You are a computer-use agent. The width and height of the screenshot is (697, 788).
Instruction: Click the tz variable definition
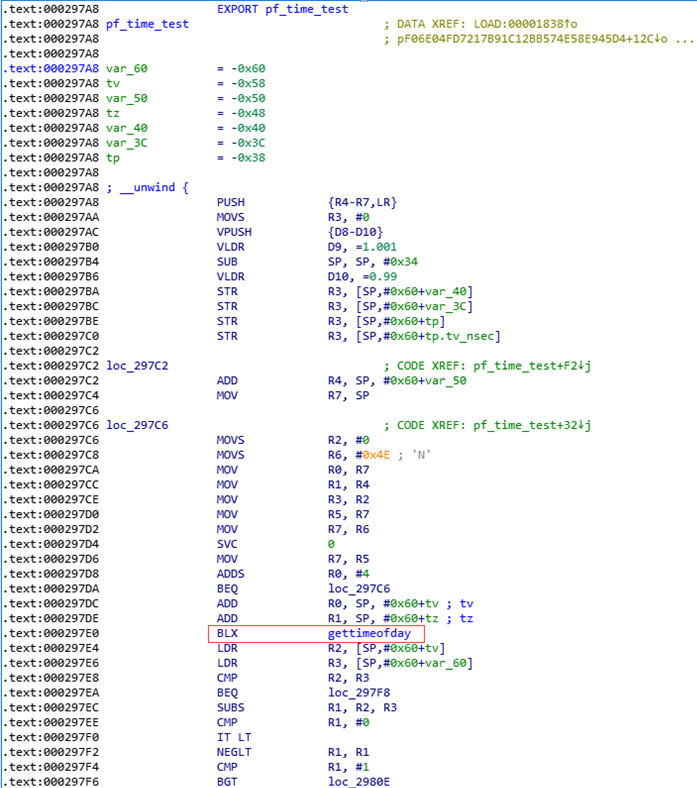click(x=185, y=113)
